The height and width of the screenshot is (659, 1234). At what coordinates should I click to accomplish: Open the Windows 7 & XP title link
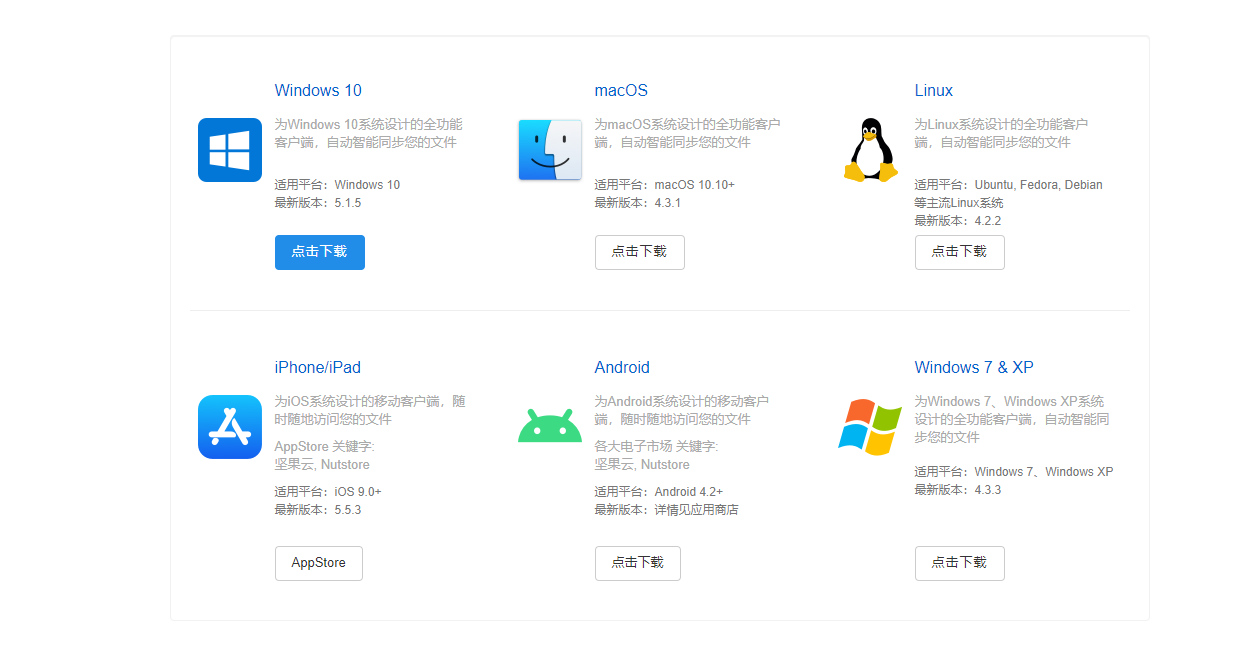[974, 367]
